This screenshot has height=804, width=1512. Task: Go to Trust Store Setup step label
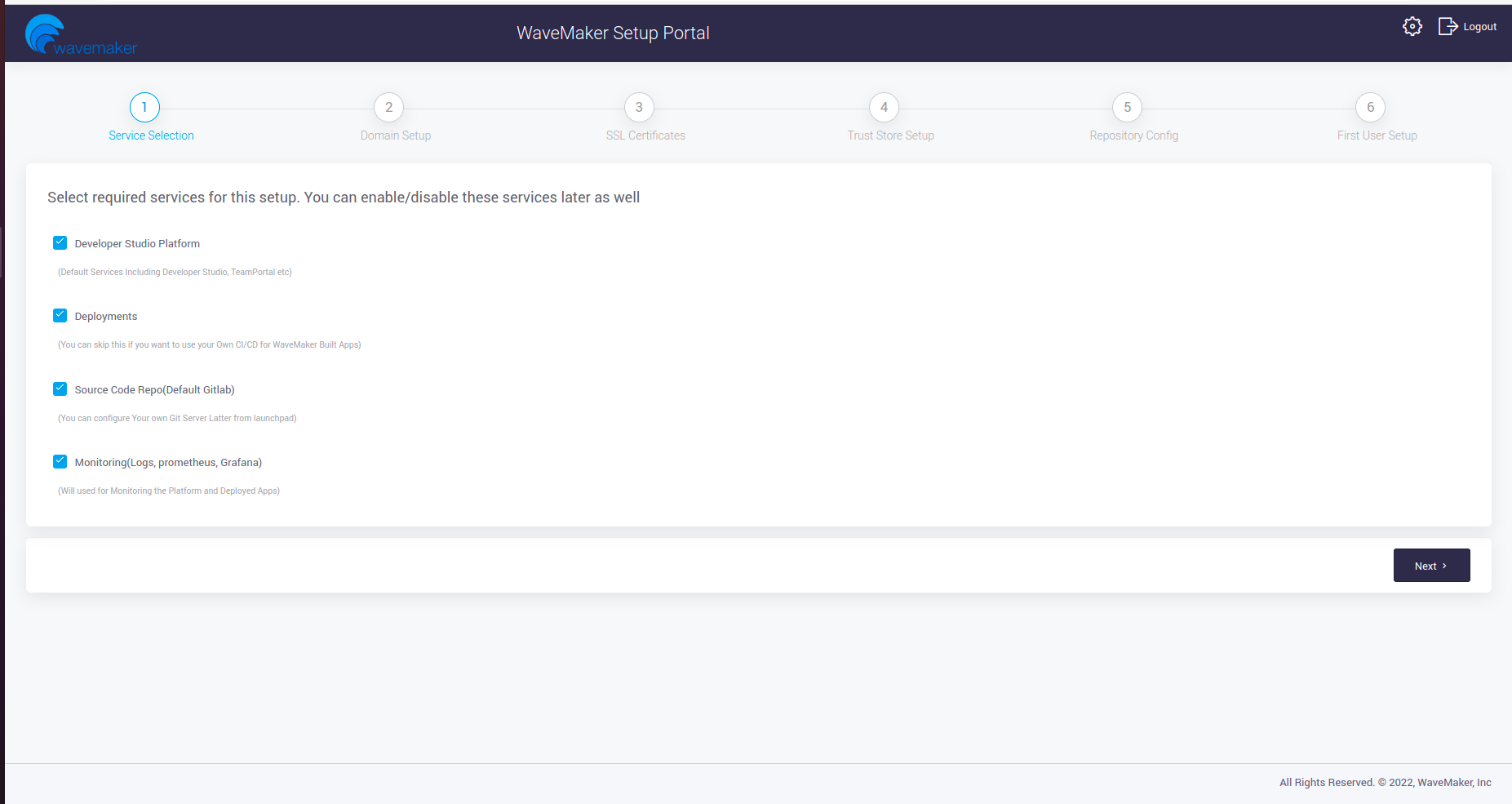coord(890,135)
